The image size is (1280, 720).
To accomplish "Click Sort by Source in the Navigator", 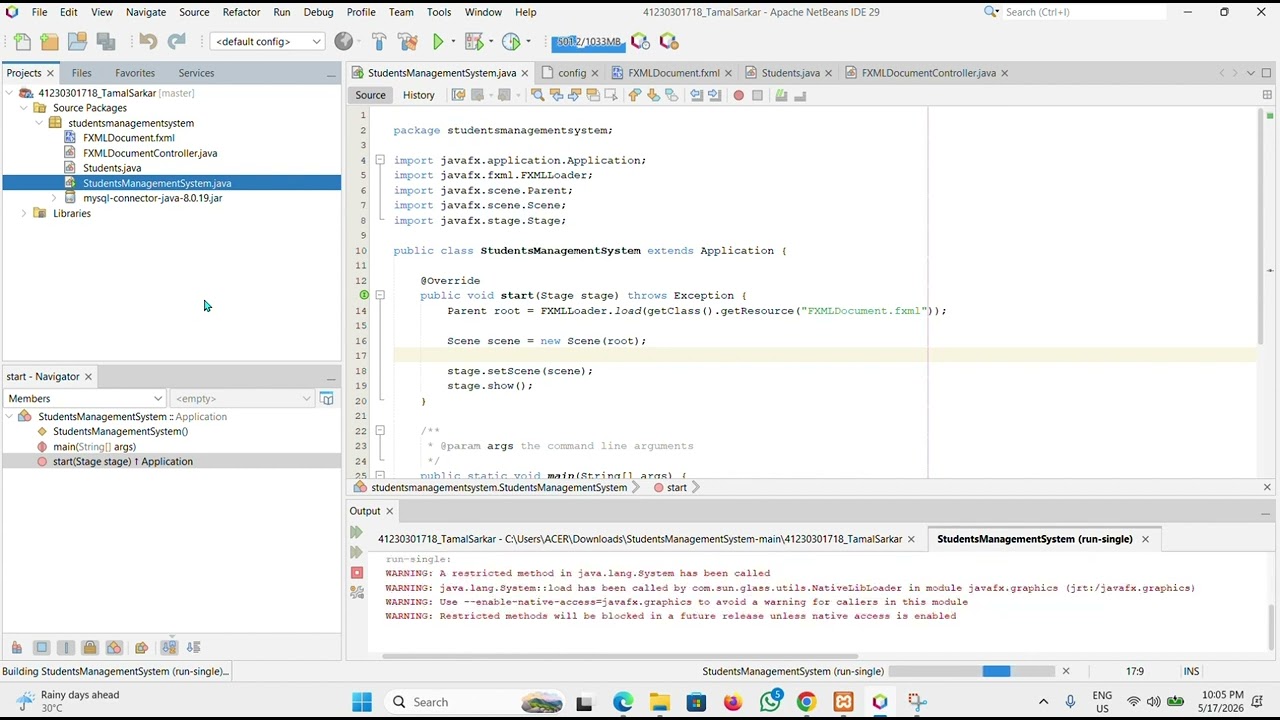I will (x=193, y=648).
